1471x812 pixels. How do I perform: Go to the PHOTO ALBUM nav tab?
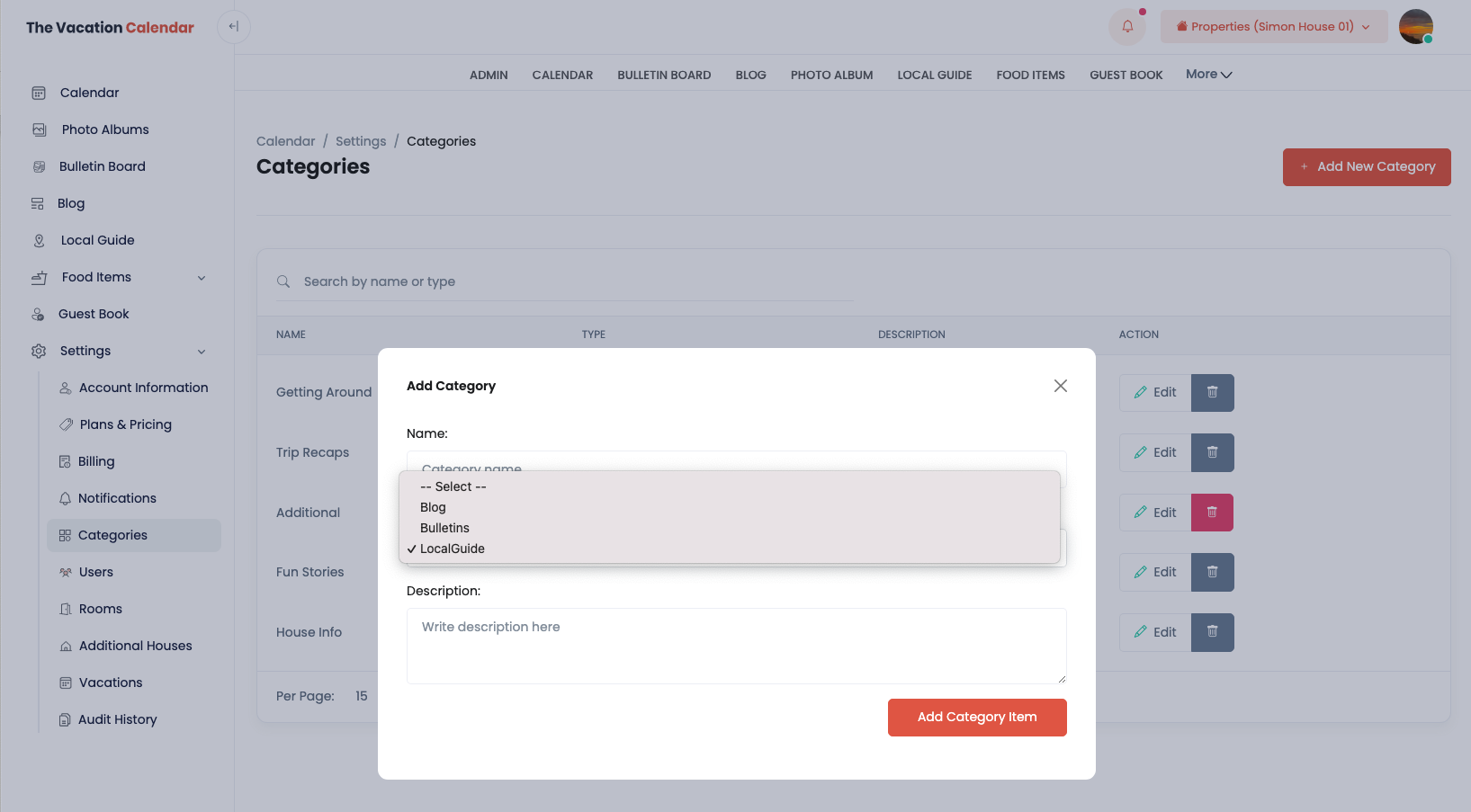coord(831,76)
